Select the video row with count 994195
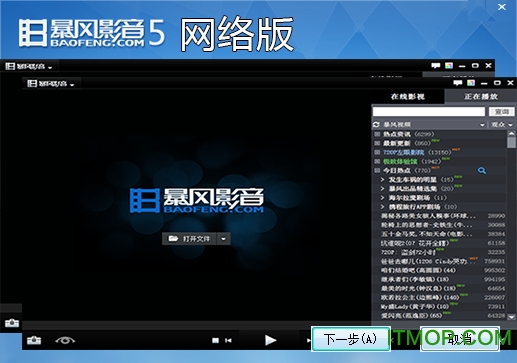517x363 pixels. click(440, 279)
